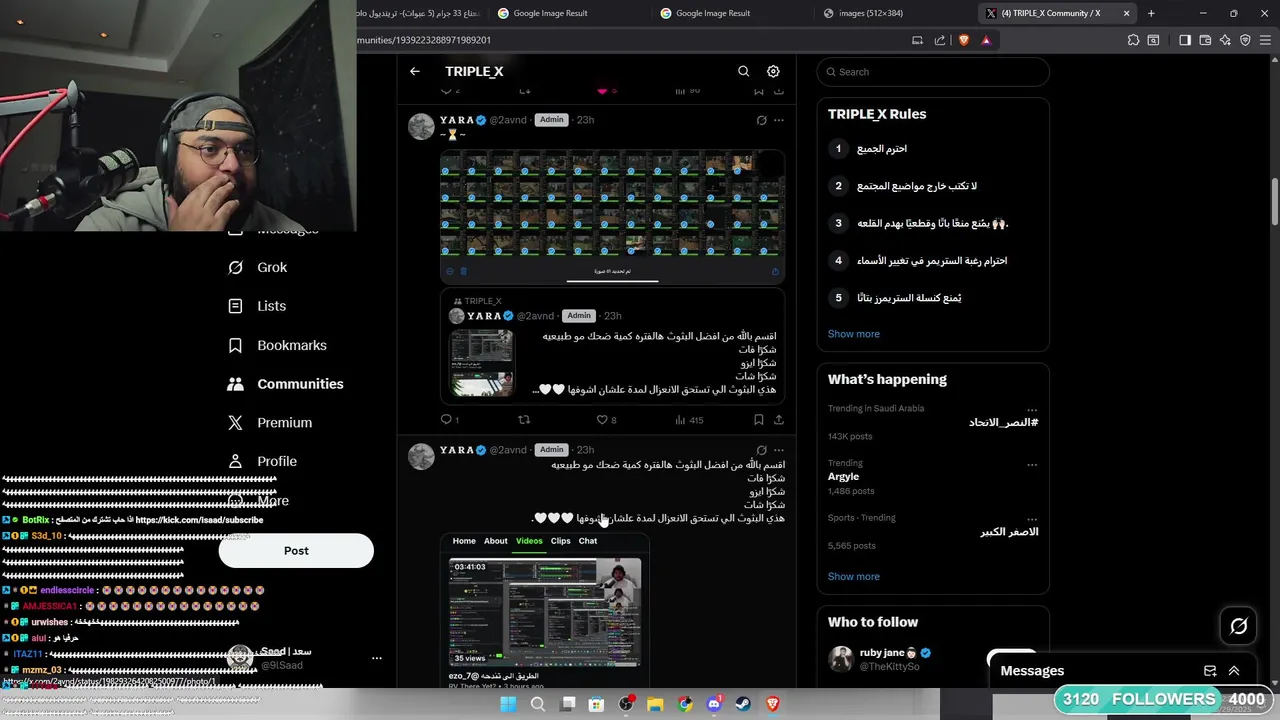The image size is (1280, 720).
Task: Click the Post button
Action: coord(296,551)
